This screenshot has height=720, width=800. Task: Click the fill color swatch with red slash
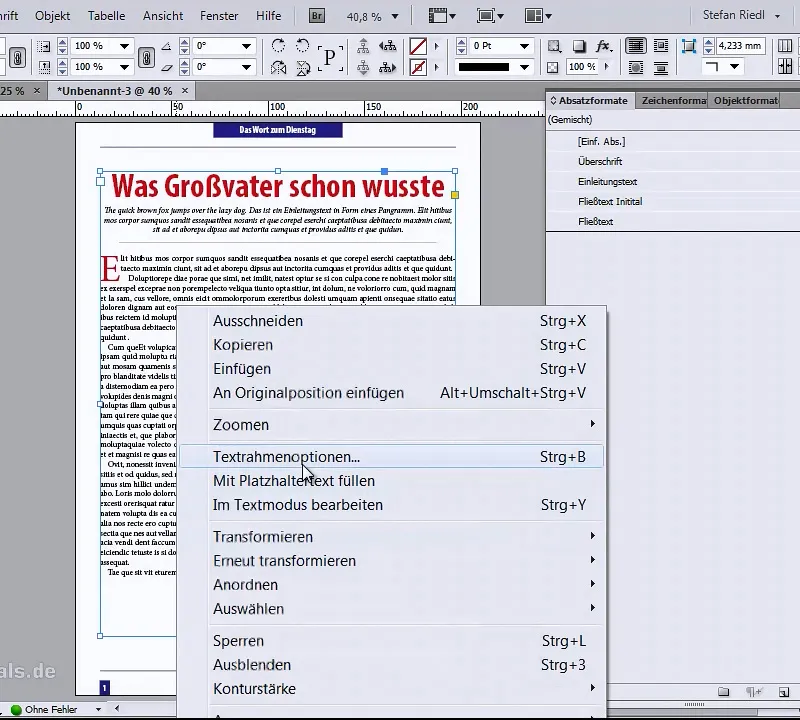(418, 46)
